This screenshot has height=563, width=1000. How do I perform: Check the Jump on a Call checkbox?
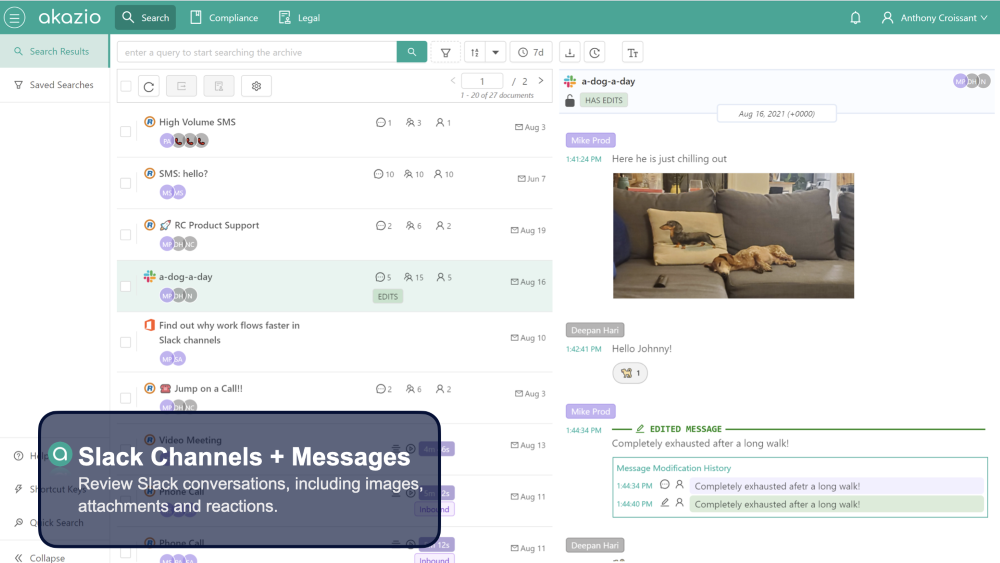click(x=126, y=398)
